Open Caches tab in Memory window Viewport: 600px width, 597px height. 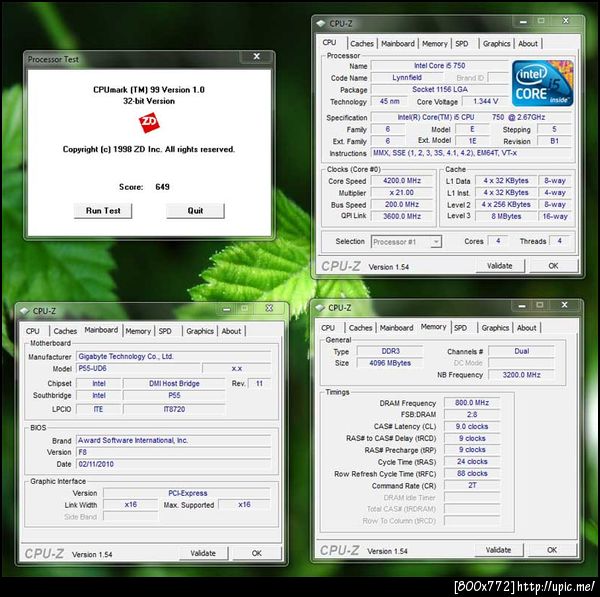coord(360,328)
